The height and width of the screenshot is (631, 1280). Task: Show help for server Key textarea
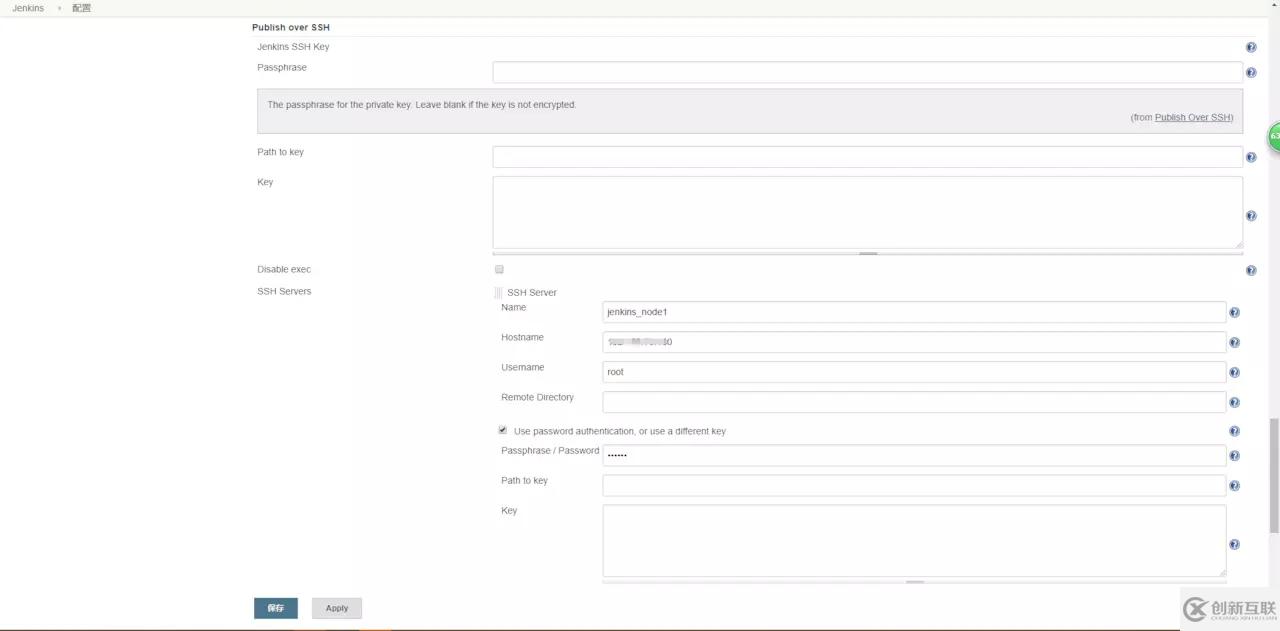point(1234,545)
